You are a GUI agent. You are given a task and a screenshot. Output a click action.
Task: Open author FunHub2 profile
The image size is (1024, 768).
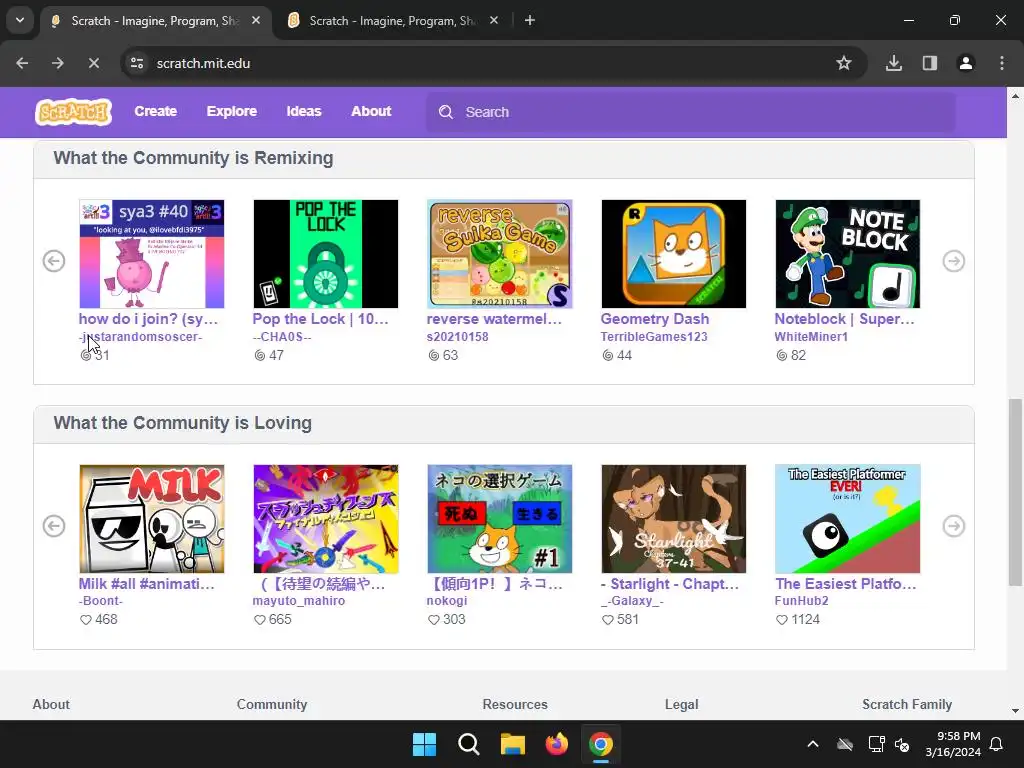click(801, 601)
